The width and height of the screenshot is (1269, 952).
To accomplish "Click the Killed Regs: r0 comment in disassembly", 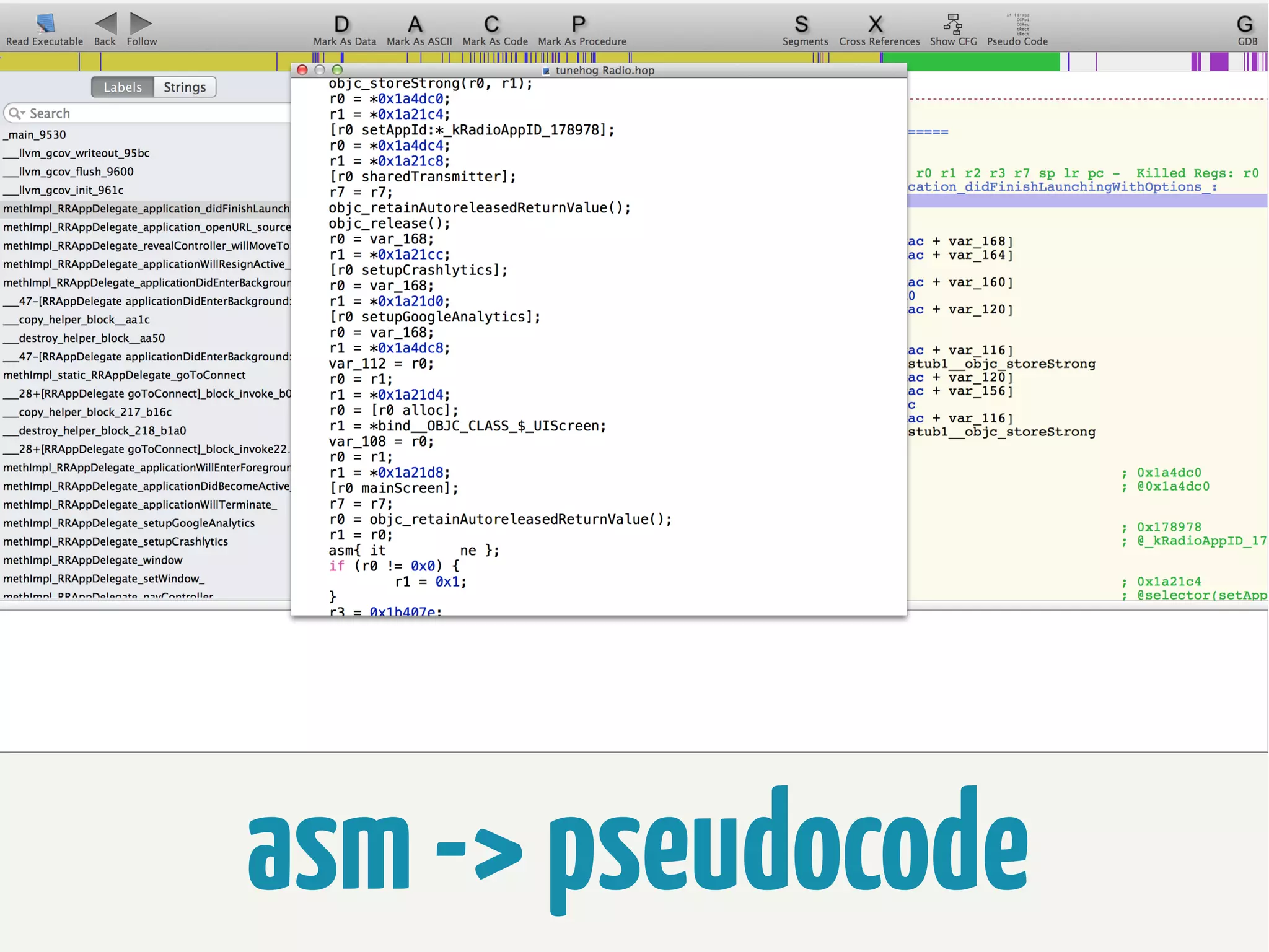I will click(1197, 173).
